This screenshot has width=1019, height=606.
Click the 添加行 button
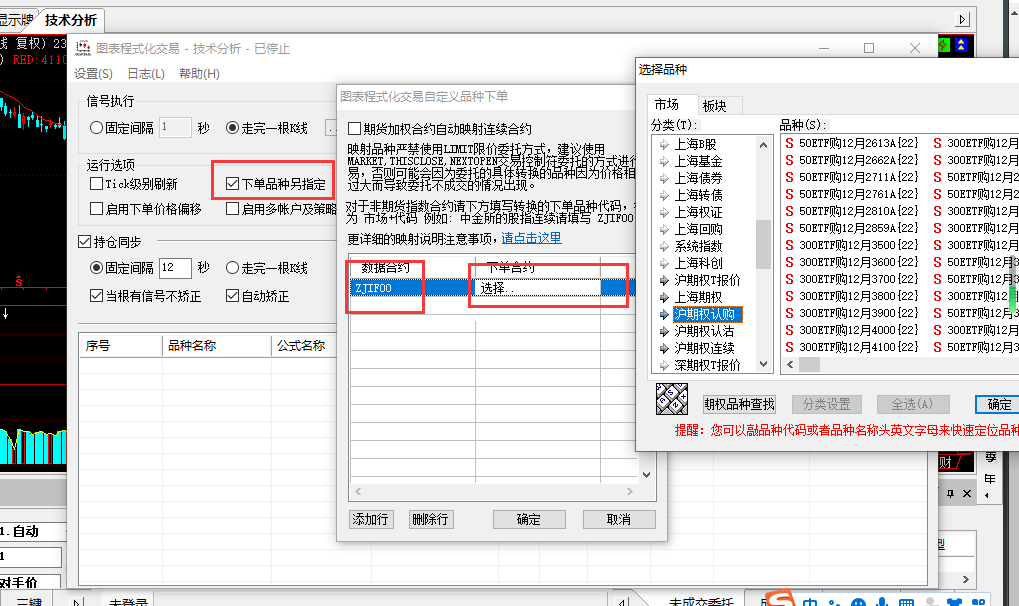pos(370,519)
